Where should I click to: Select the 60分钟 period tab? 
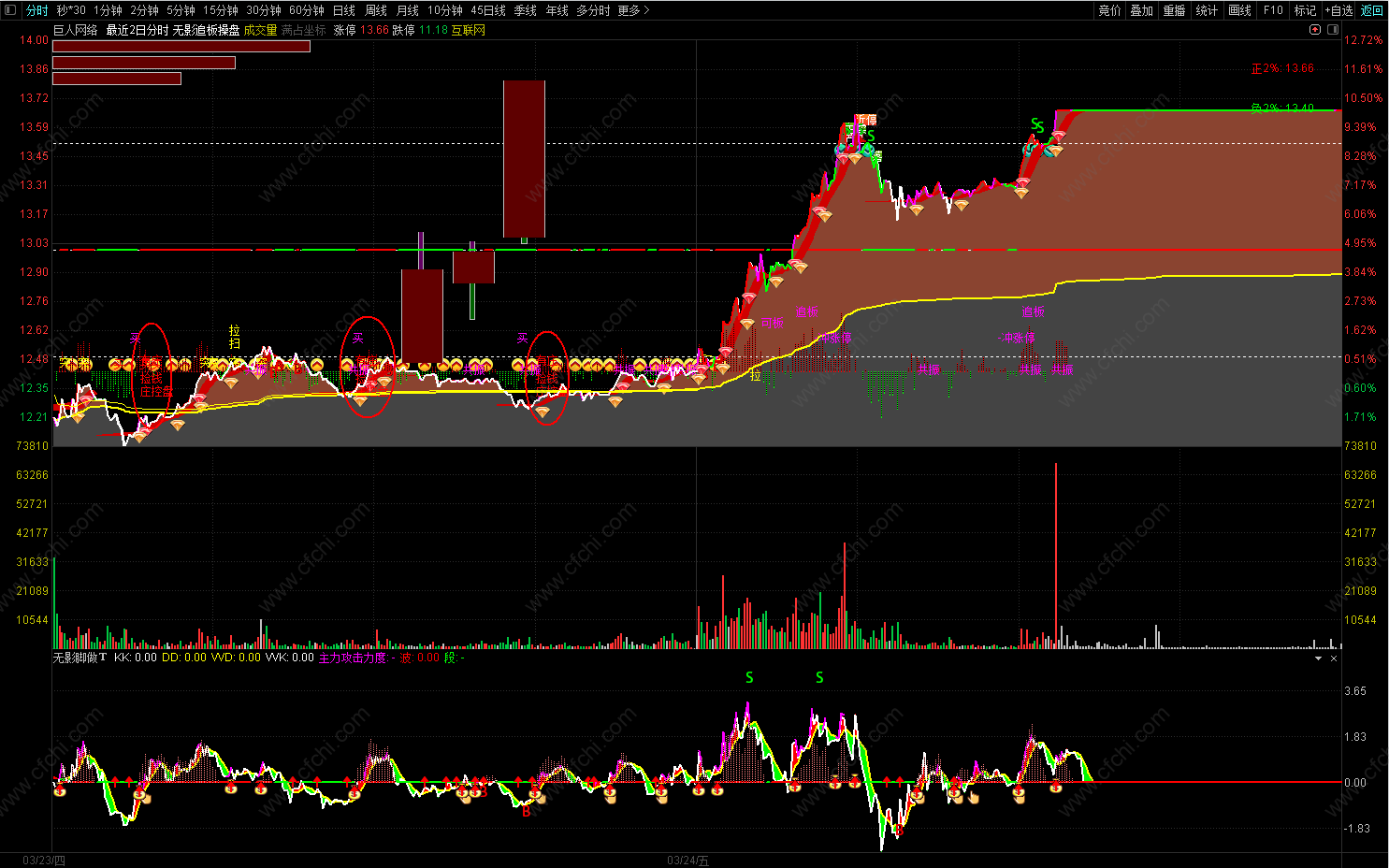(307, 10)
